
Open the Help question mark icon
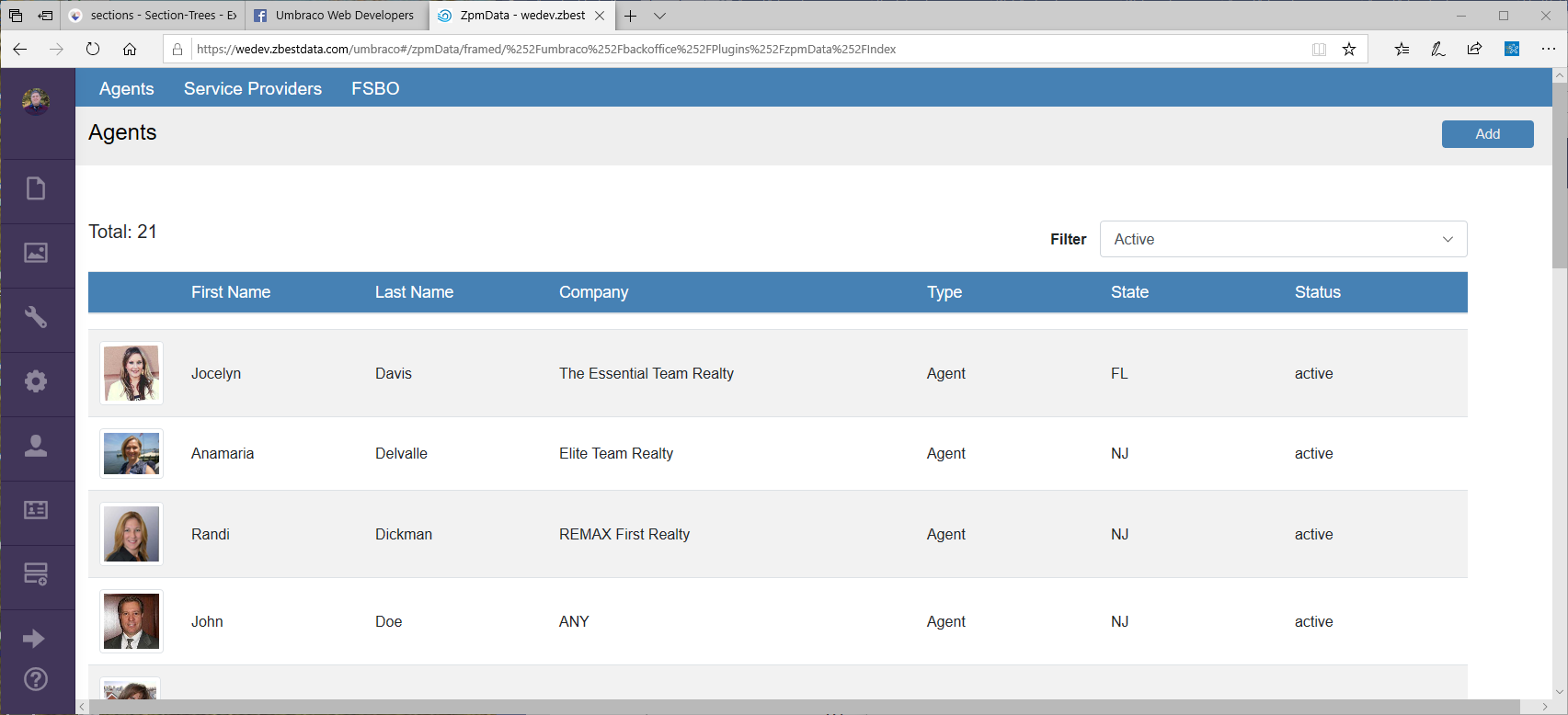(36, 679)
